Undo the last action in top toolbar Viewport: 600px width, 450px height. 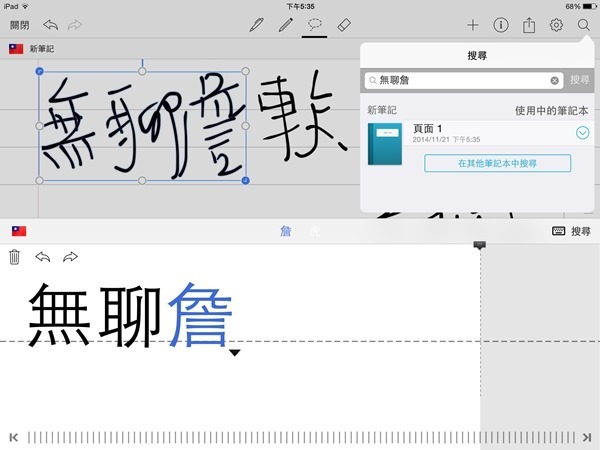(50, 25)
